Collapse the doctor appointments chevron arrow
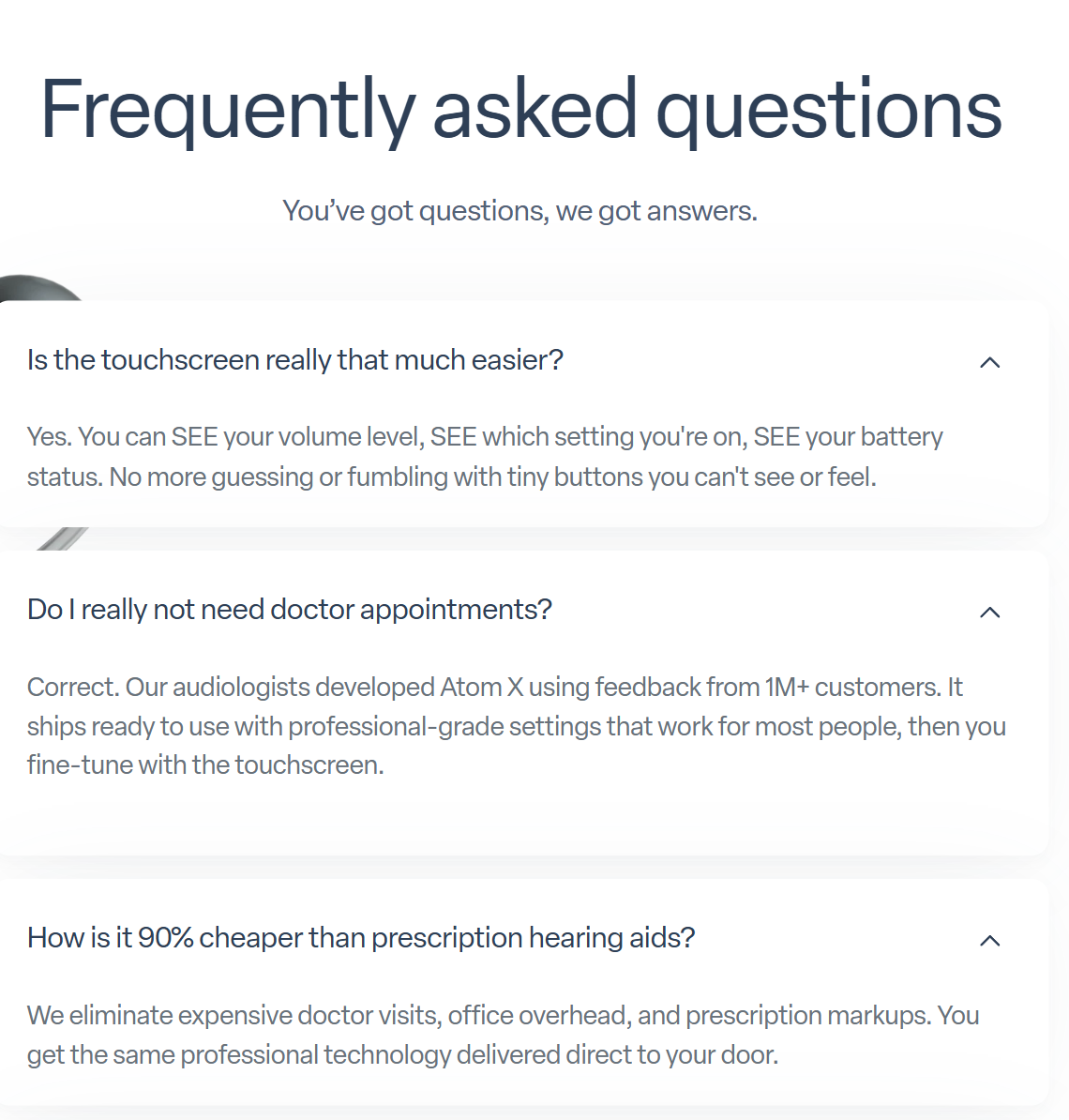 [x=989, y=613]
